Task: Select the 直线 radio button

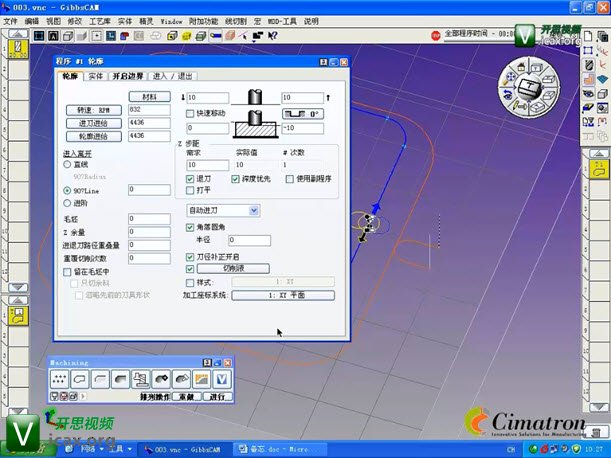Action: click(x=67, y=164)
